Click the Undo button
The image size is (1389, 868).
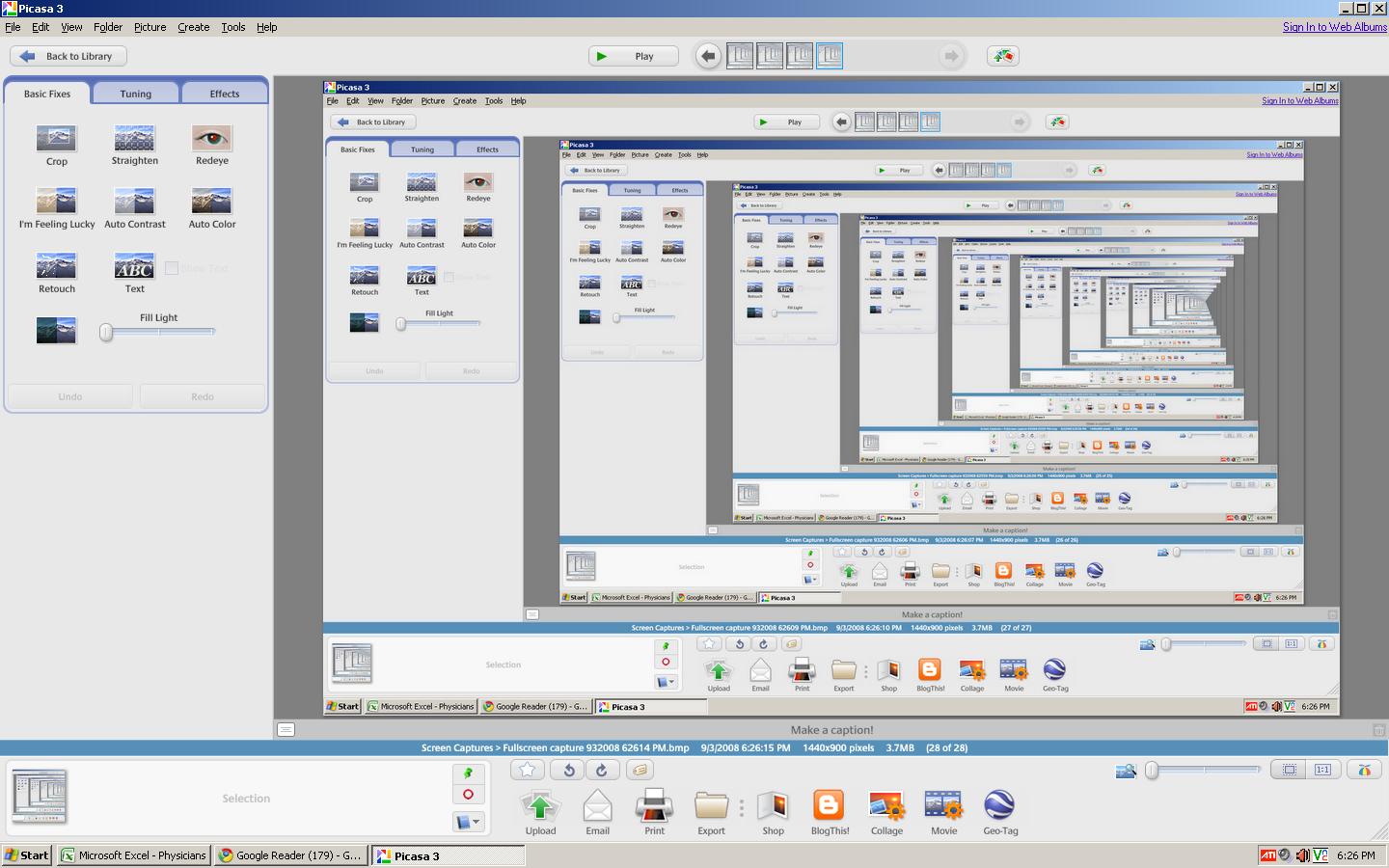pos(69,396)
